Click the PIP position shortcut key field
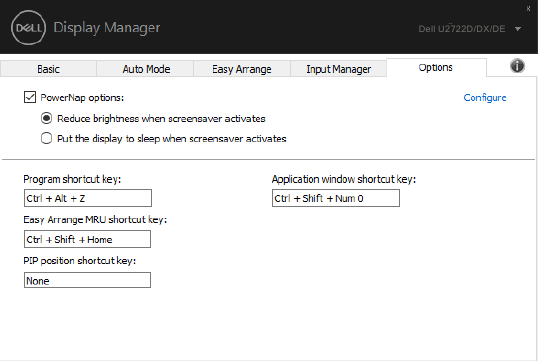Viewport: 539px width, 364px height. coord(87,280)
